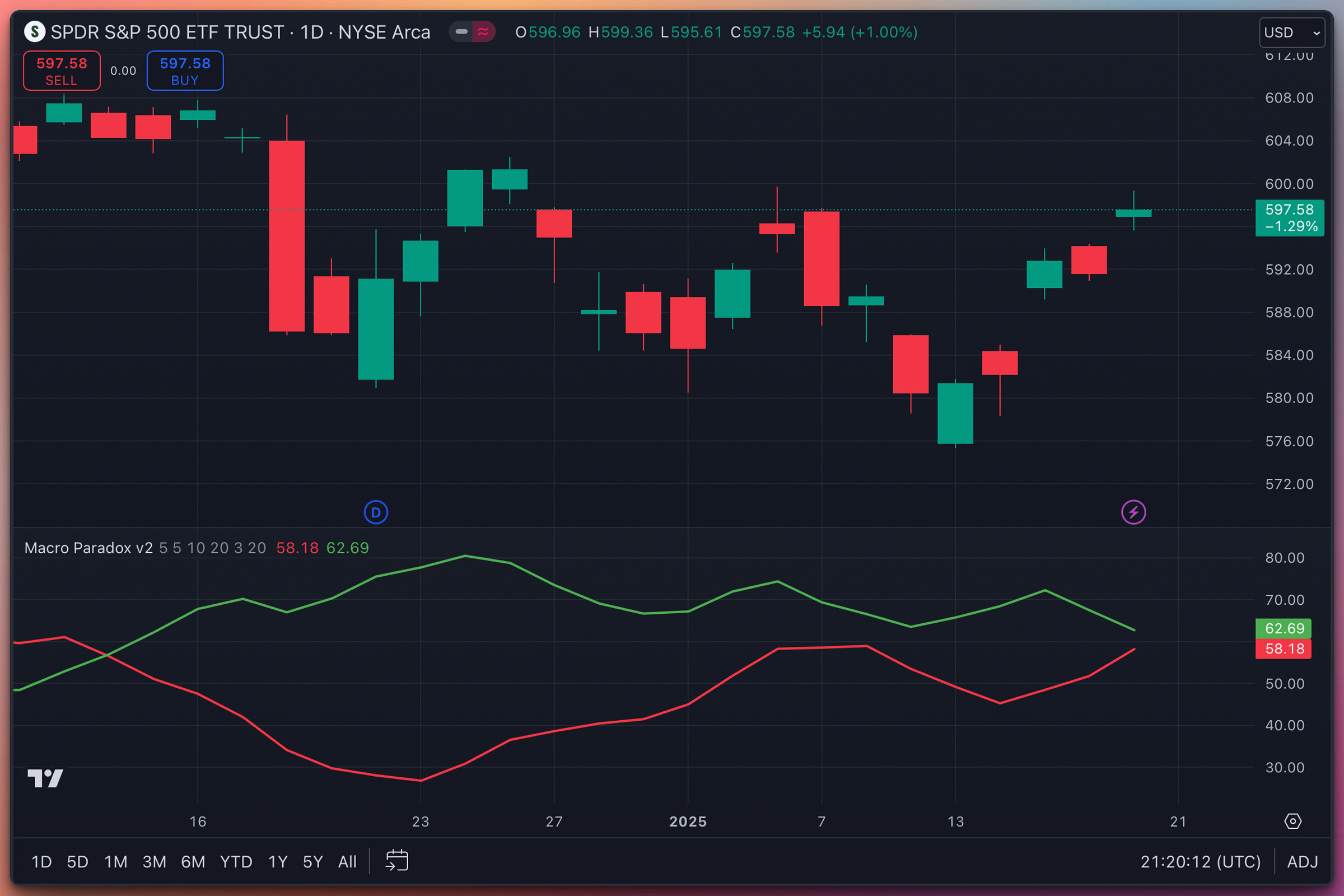Click the green 62.69 indicator value
The image size is (1344, 896).
click(347, 548)
